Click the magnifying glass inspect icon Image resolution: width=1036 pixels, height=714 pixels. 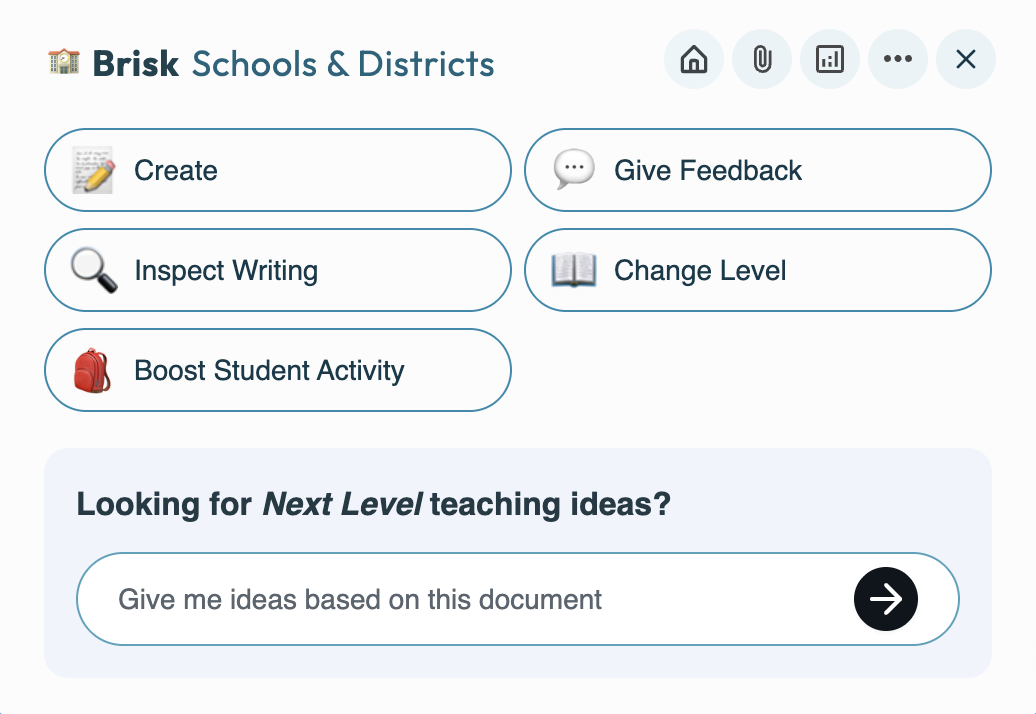[x=94, y=270]
